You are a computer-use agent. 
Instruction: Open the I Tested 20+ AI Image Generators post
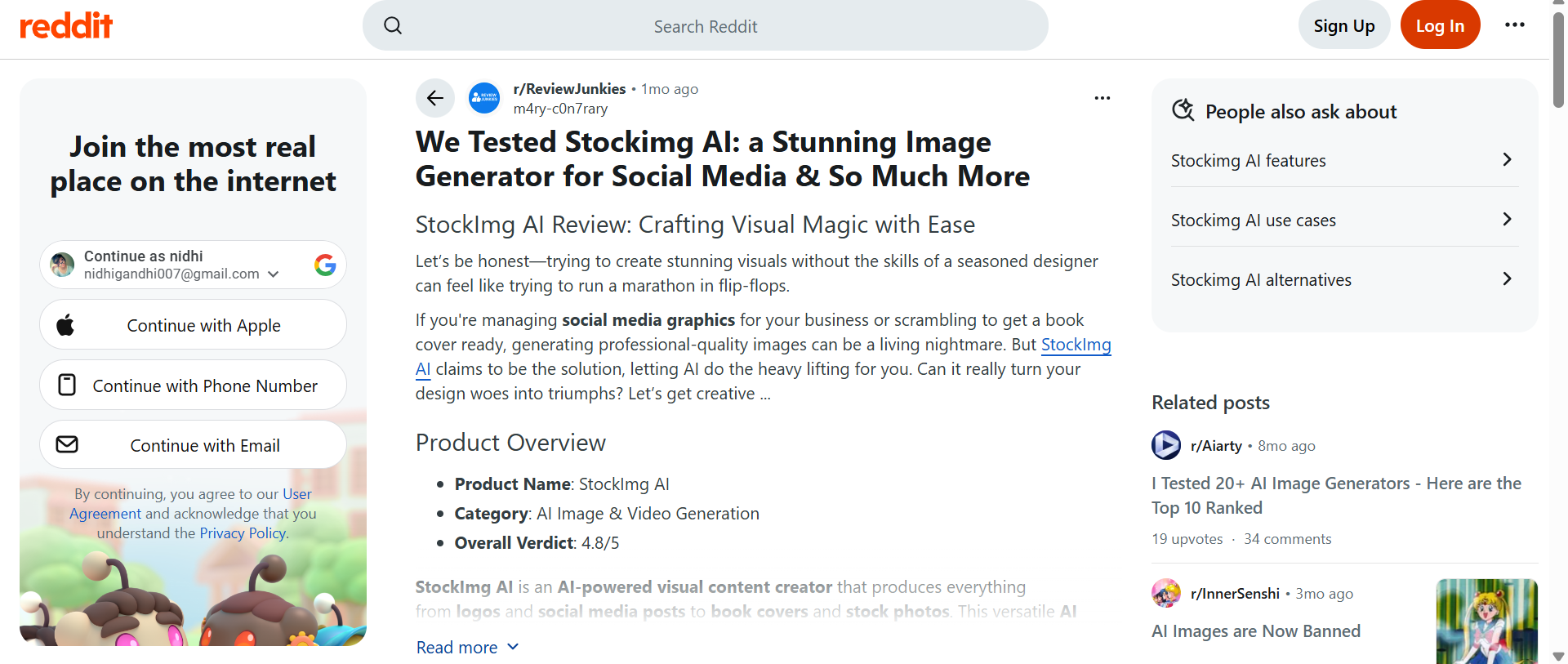(1336, 495)
